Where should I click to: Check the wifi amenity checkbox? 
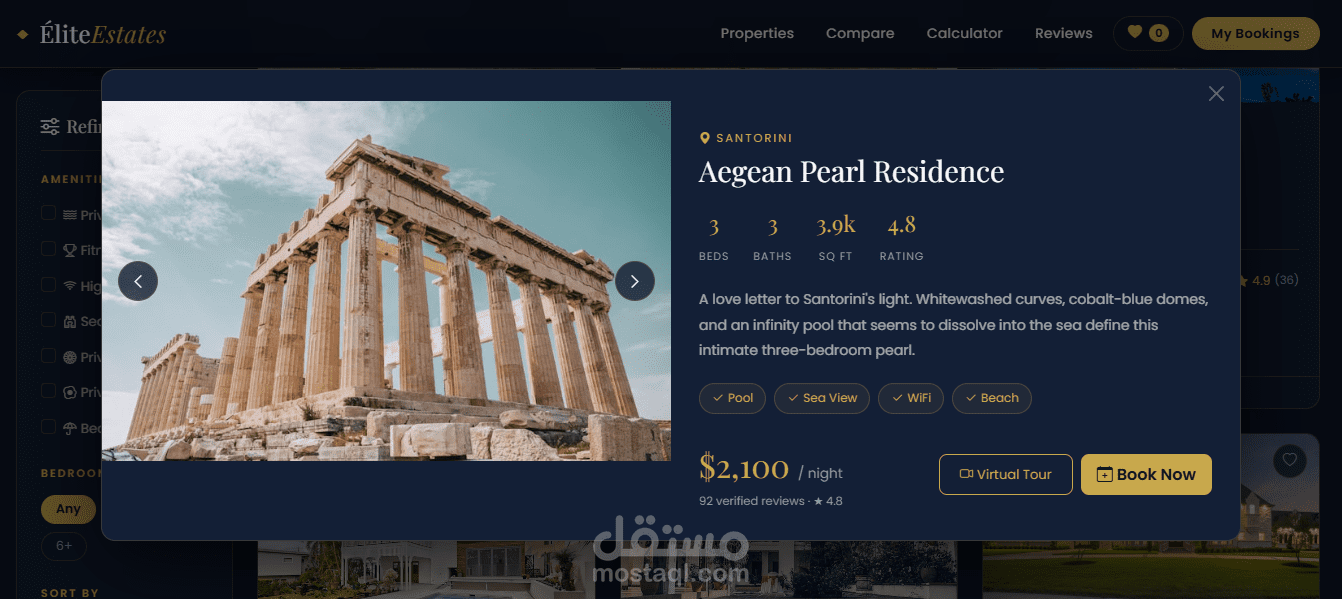point(48,285)
